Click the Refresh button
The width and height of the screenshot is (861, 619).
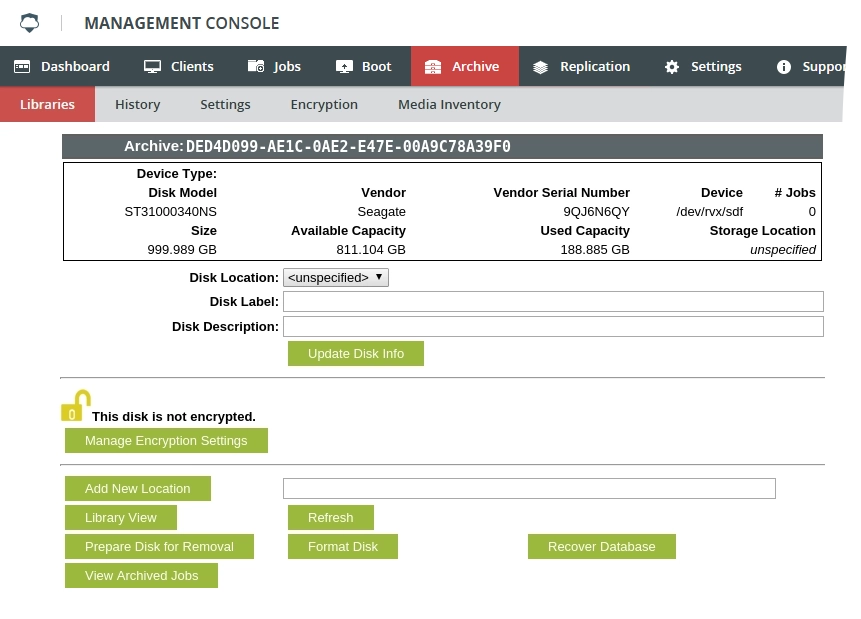(331, 517)
